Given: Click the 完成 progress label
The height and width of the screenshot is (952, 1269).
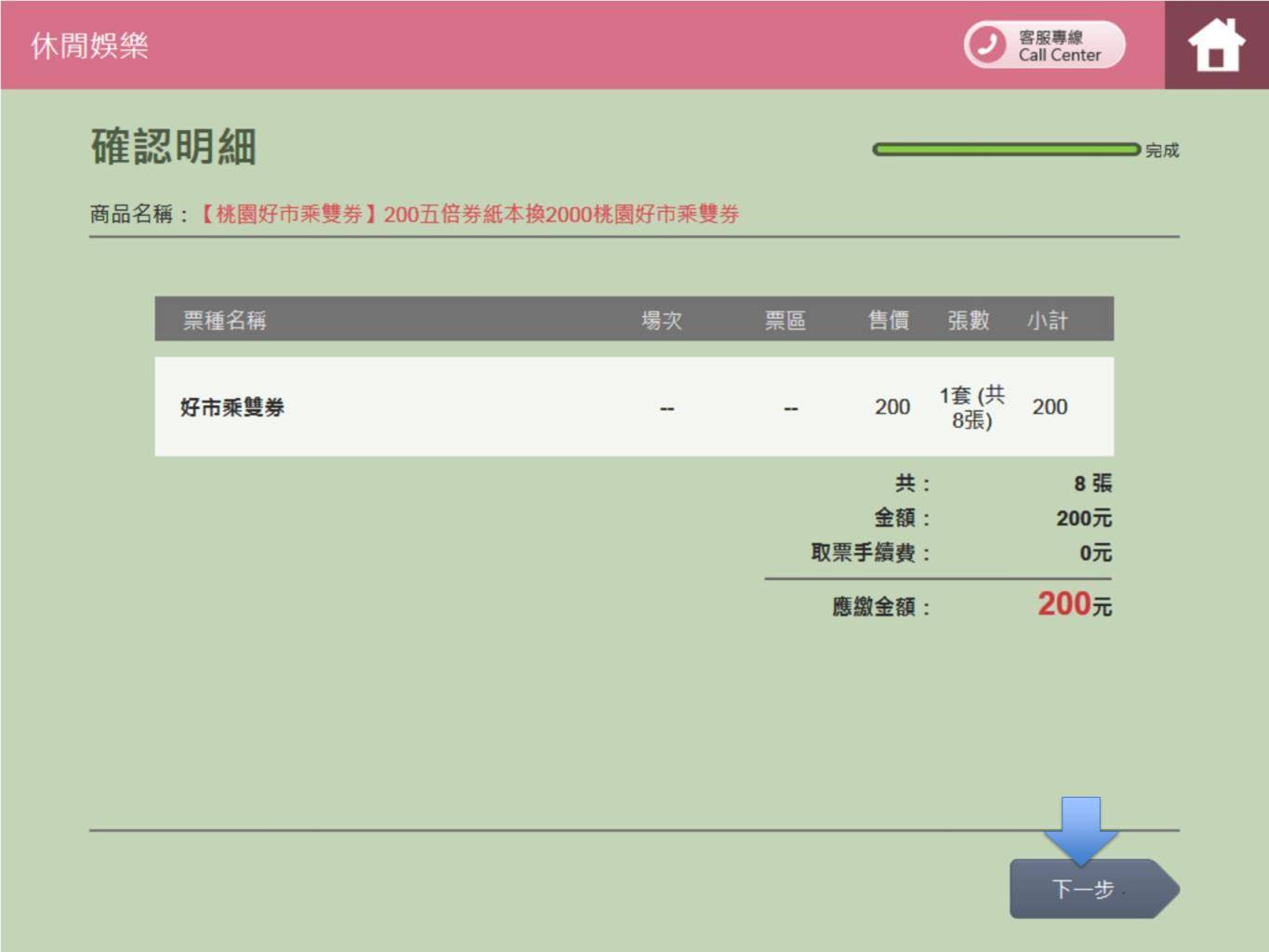Looking at the screenshot, I should (x=1161, y=151).
